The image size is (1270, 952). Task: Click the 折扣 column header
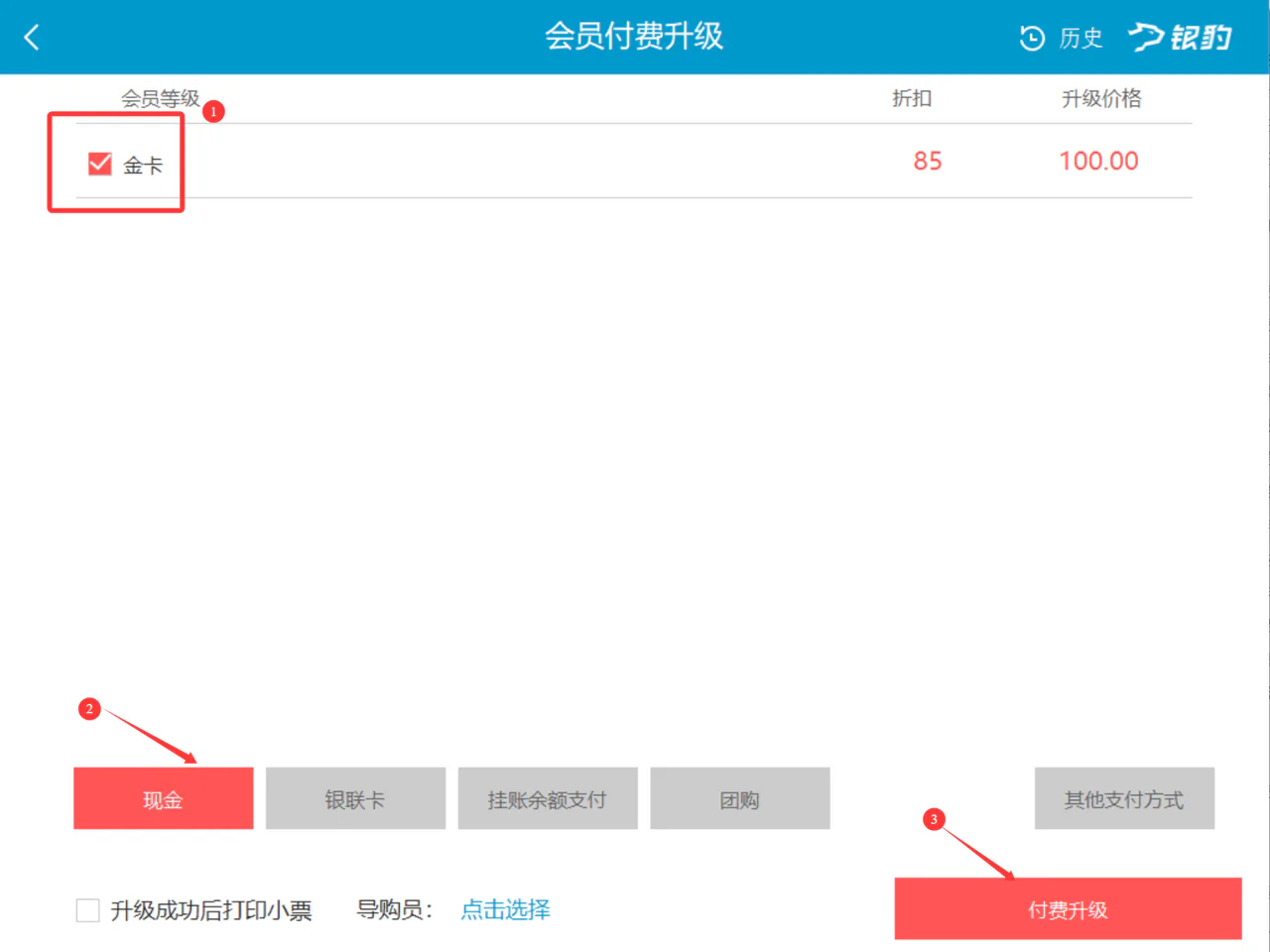point(912,98)
